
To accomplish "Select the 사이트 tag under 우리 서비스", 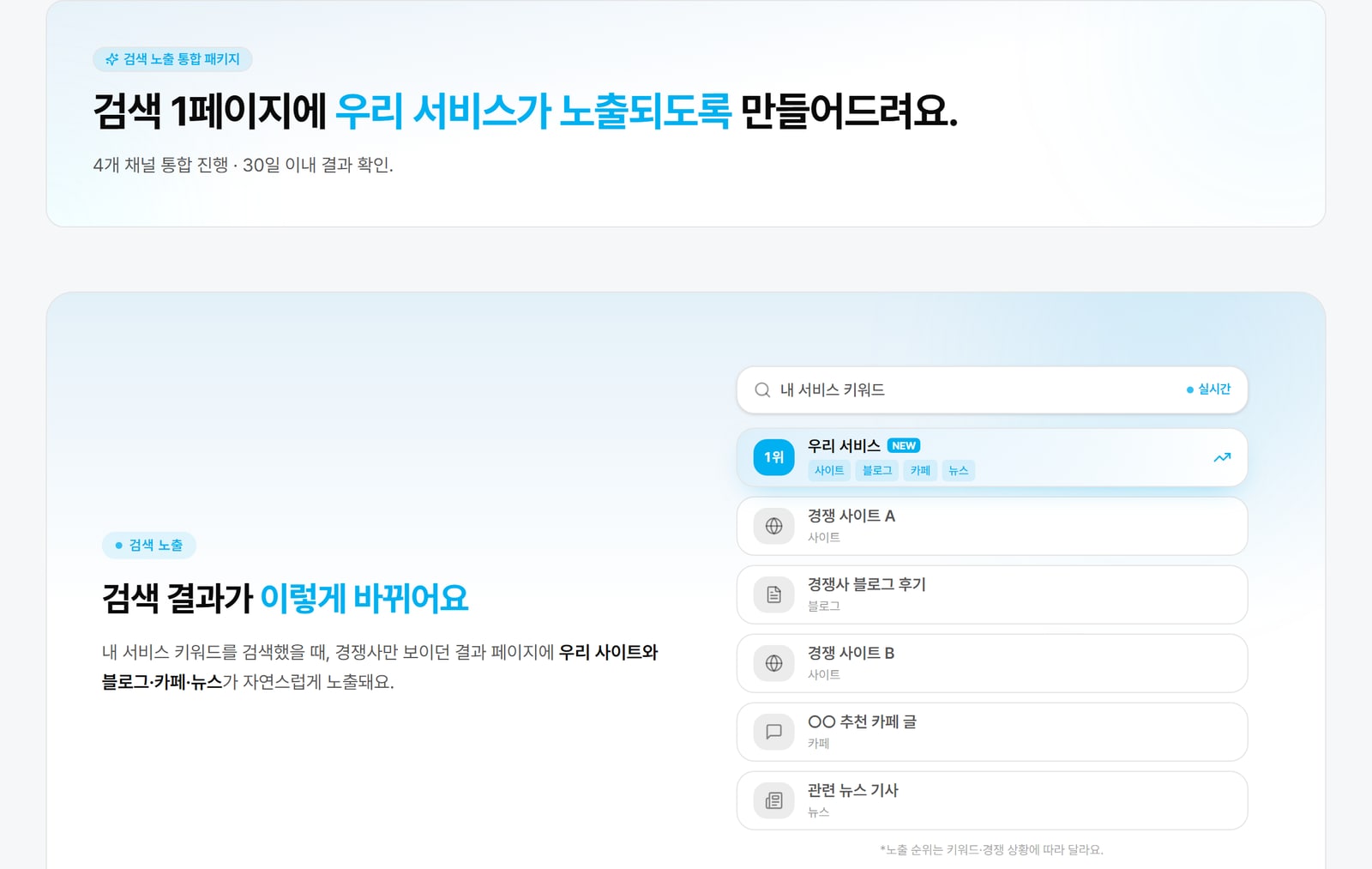I will pos(829,470).
